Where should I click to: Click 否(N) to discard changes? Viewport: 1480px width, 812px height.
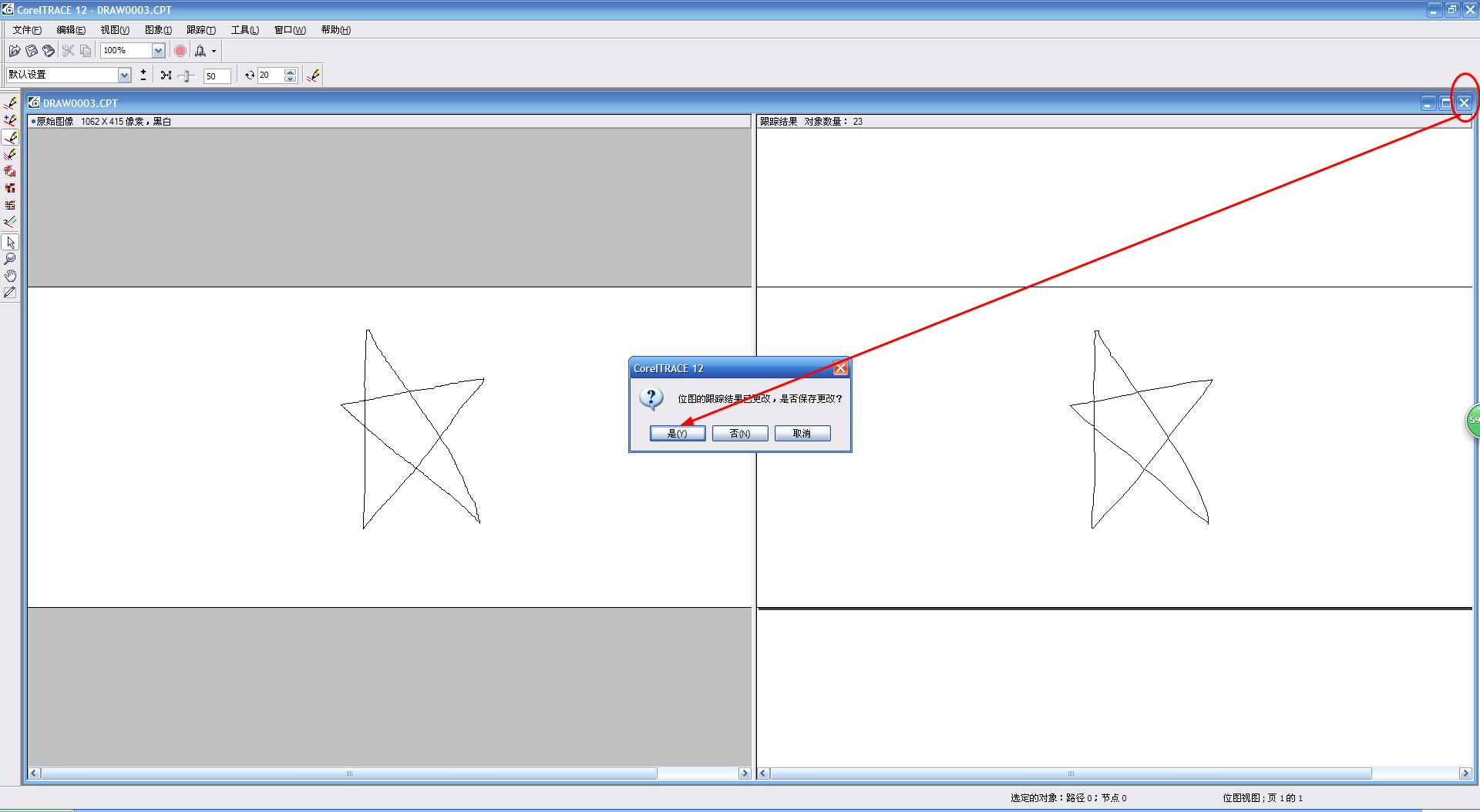740,433
